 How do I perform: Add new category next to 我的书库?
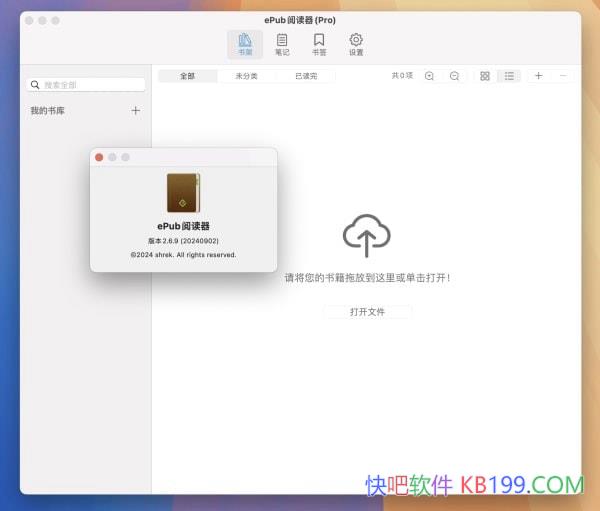tap(136, 110)
